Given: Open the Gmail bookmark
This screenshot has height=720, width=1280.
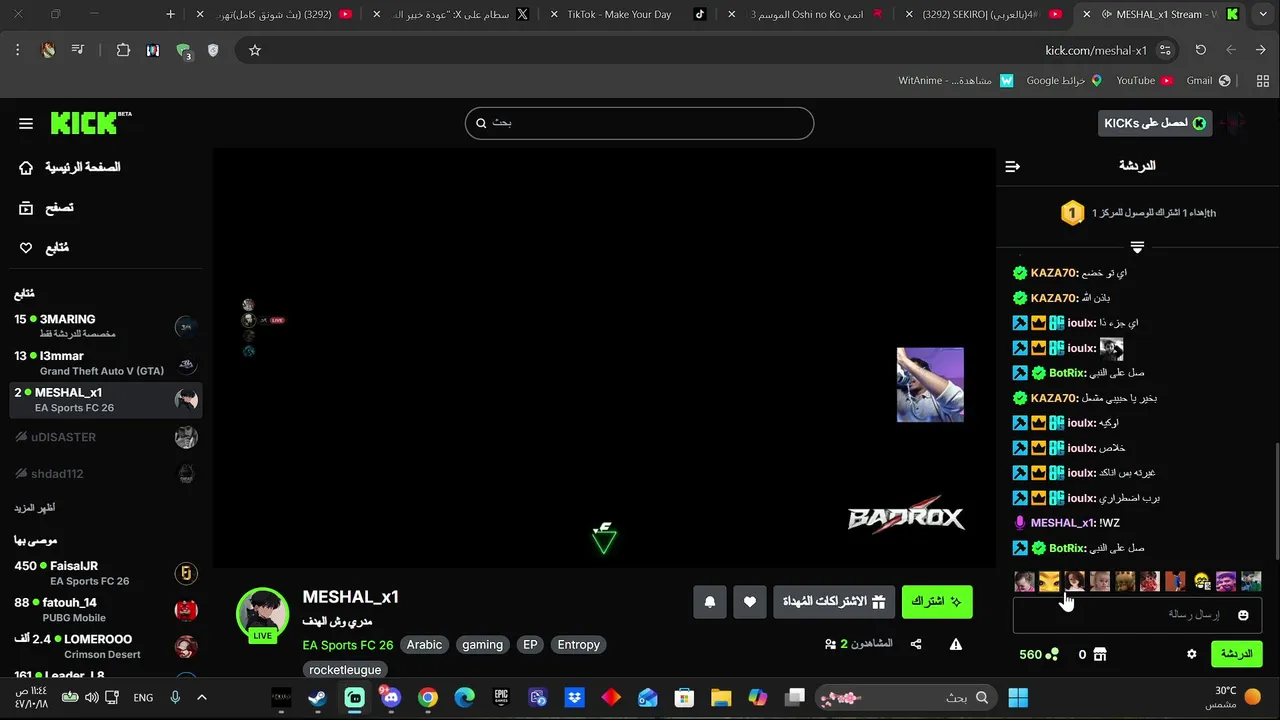Looking at the screenshot, I should [x=1208, y=80].
